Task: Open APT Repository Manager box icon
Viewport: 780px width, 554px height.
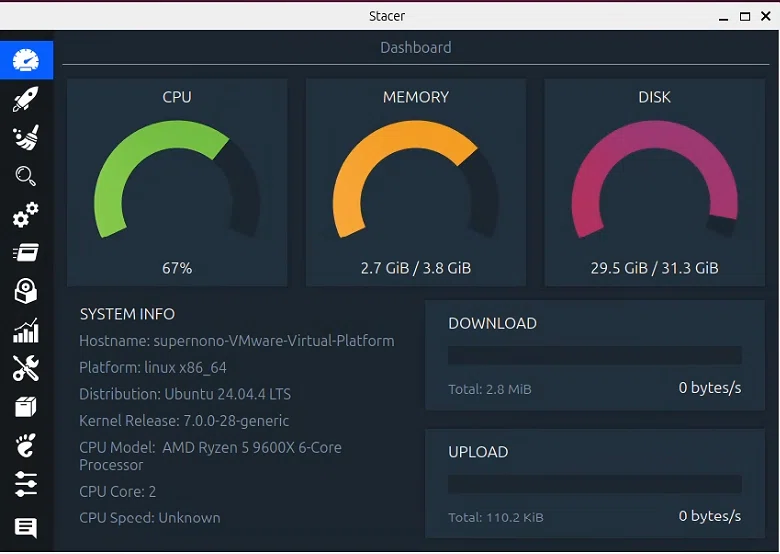Action: click(26, 407)
